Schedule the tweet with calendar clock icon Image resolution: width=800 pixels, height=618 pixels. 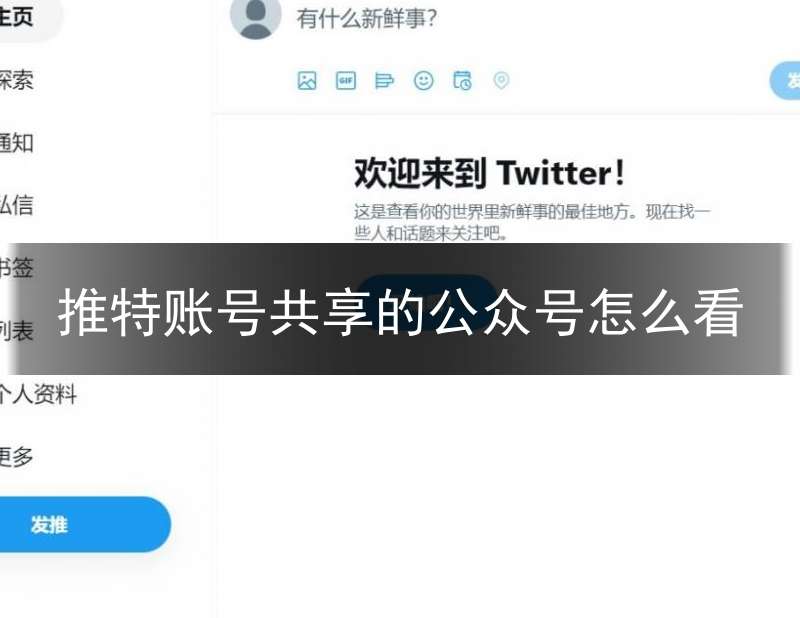462,81
